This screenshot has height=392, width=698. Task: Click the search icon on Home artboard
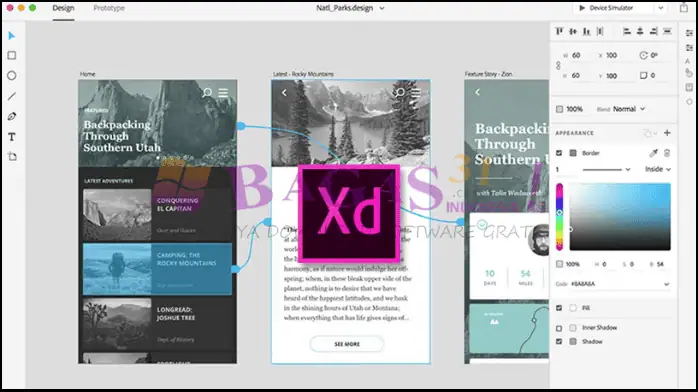(x=207, y=93)
